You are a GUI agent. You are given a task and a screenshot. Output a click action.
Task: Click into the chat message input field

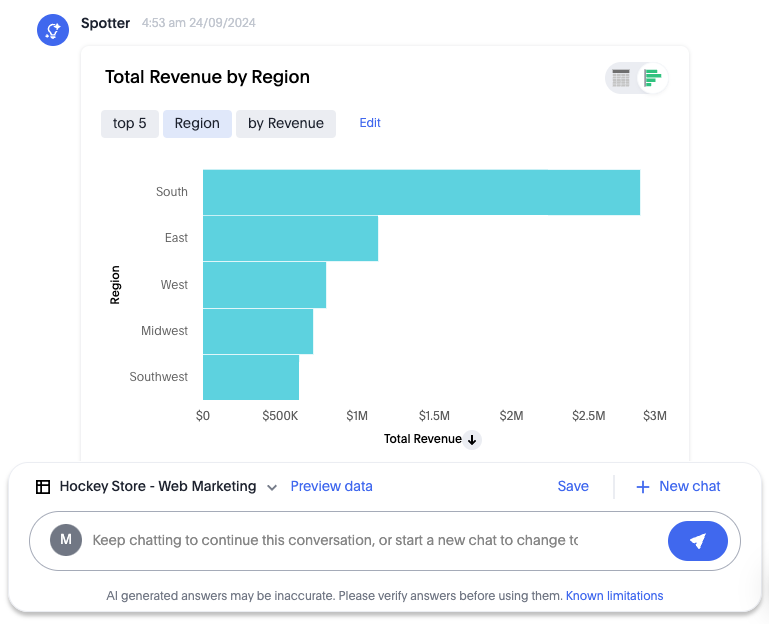coord(335,540)
